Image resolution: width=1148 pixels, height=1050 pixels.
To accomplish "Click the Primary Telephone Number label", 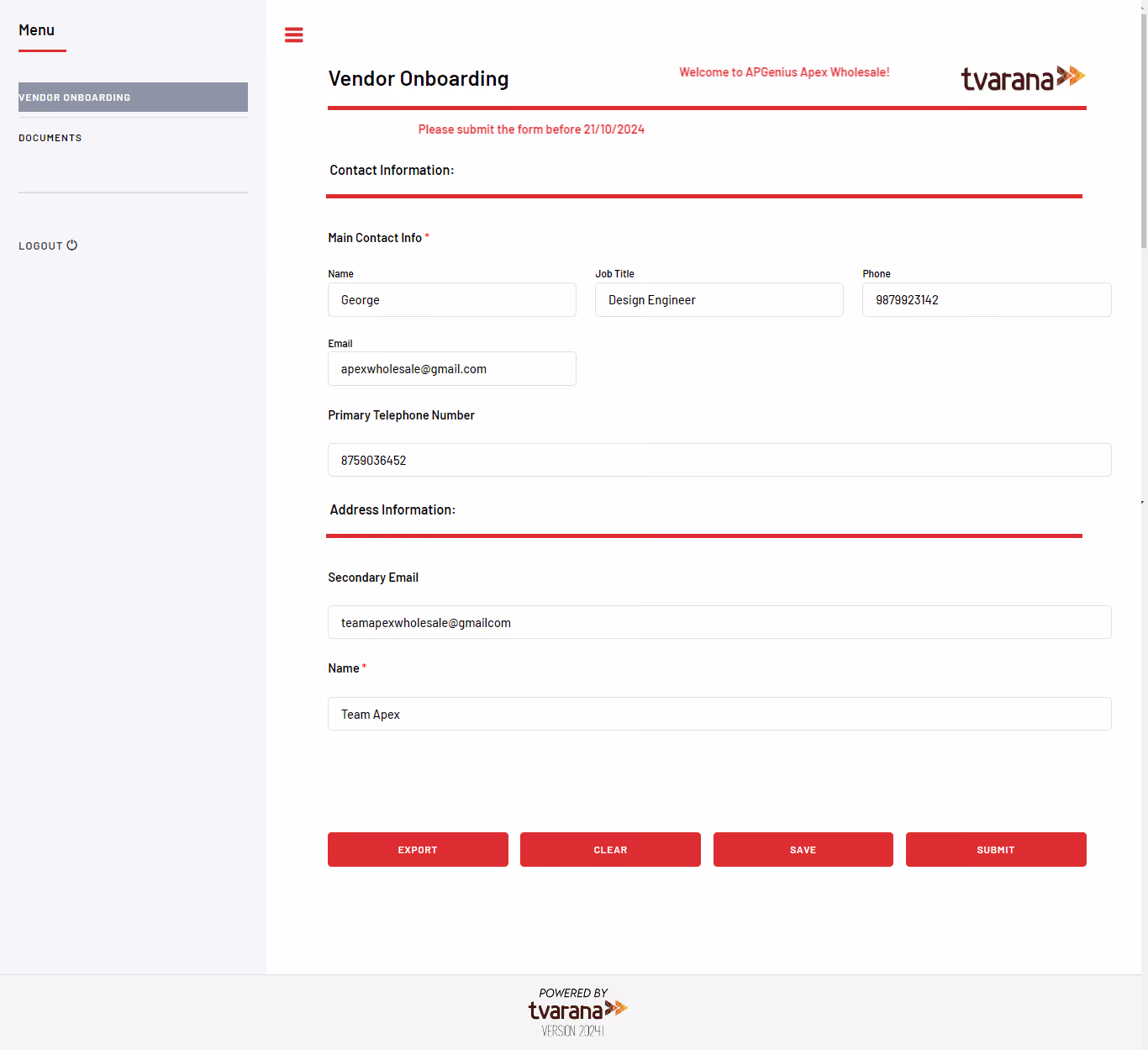I will (x=401, y=415).
